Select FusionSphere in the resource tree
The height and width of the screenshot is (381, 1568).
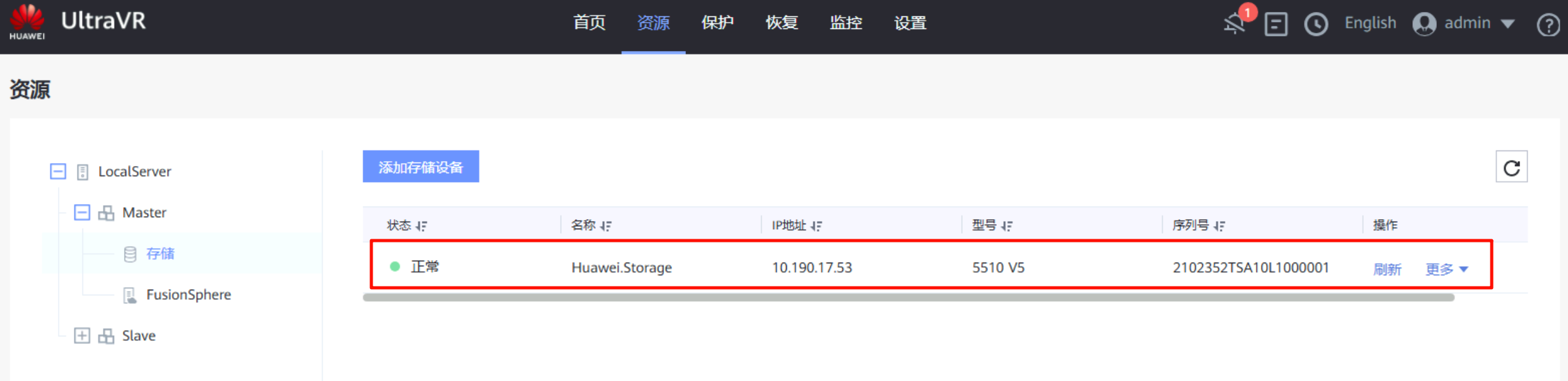(x=188, y=295)
